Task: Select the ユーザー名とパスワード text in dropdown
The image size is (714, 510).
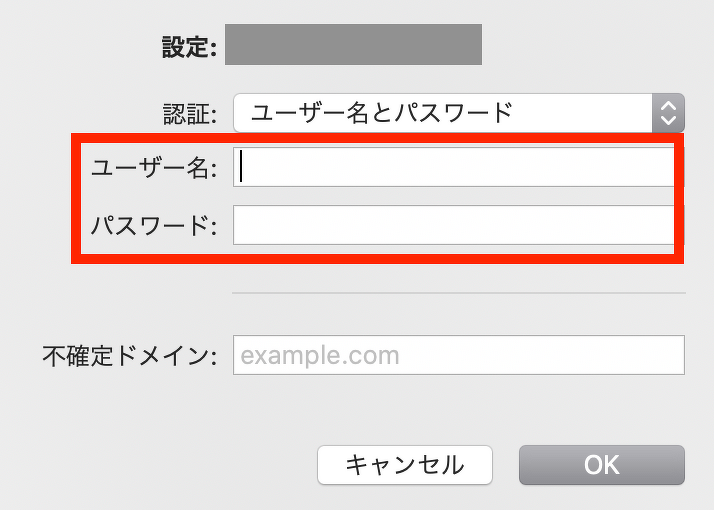Action: pos(381,112)
